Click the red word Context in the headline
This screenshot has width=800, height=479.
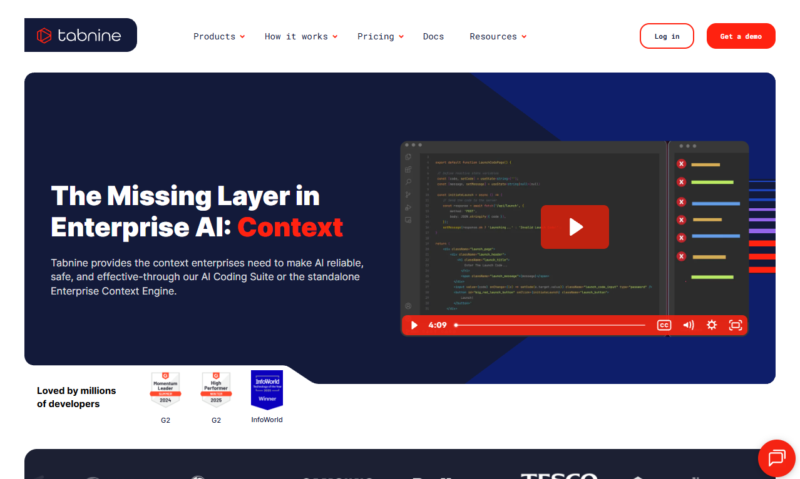pos(290,228)
